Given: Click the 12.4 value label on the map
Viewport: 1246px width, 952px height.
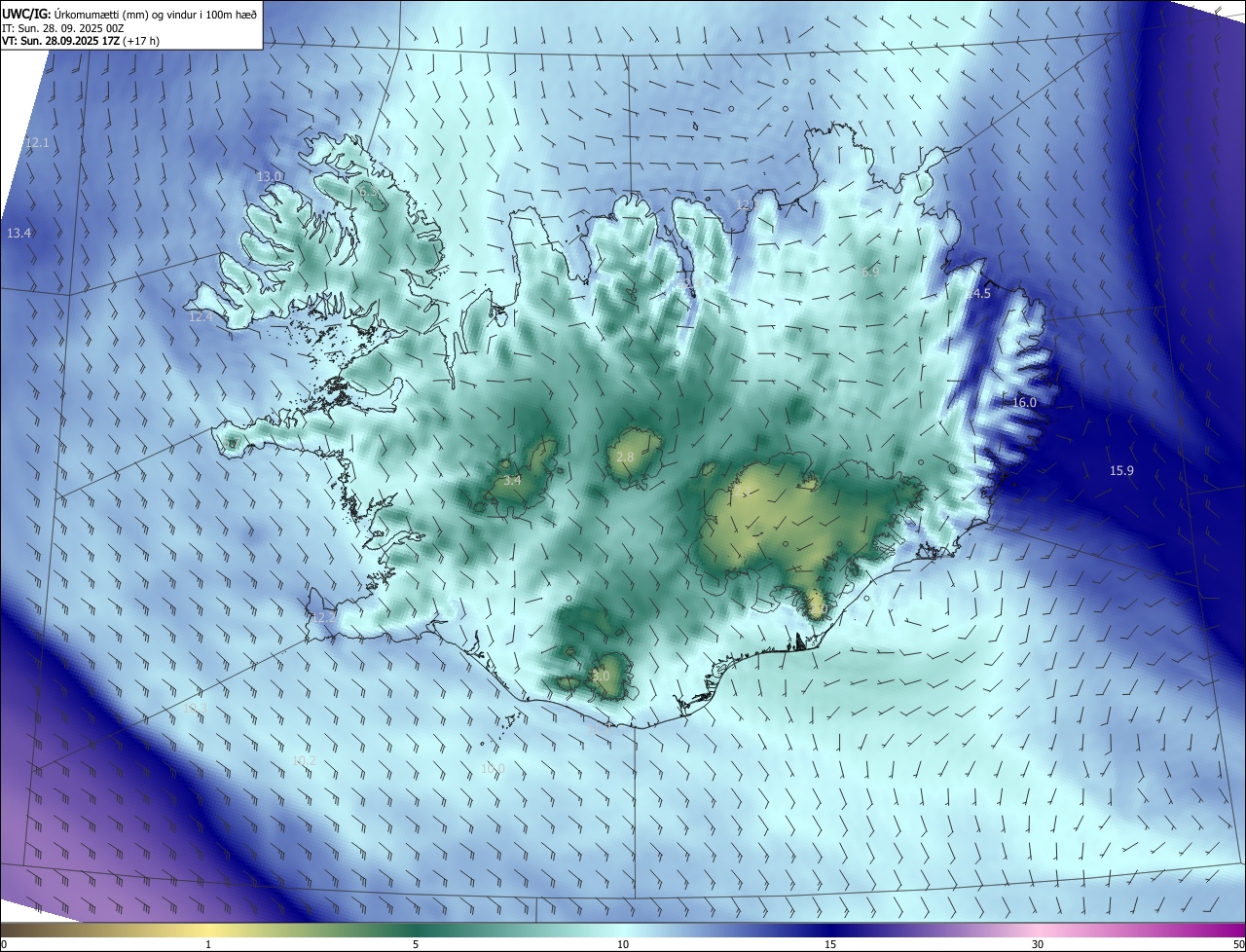Looking at the screenshot, I should point(201,316).
